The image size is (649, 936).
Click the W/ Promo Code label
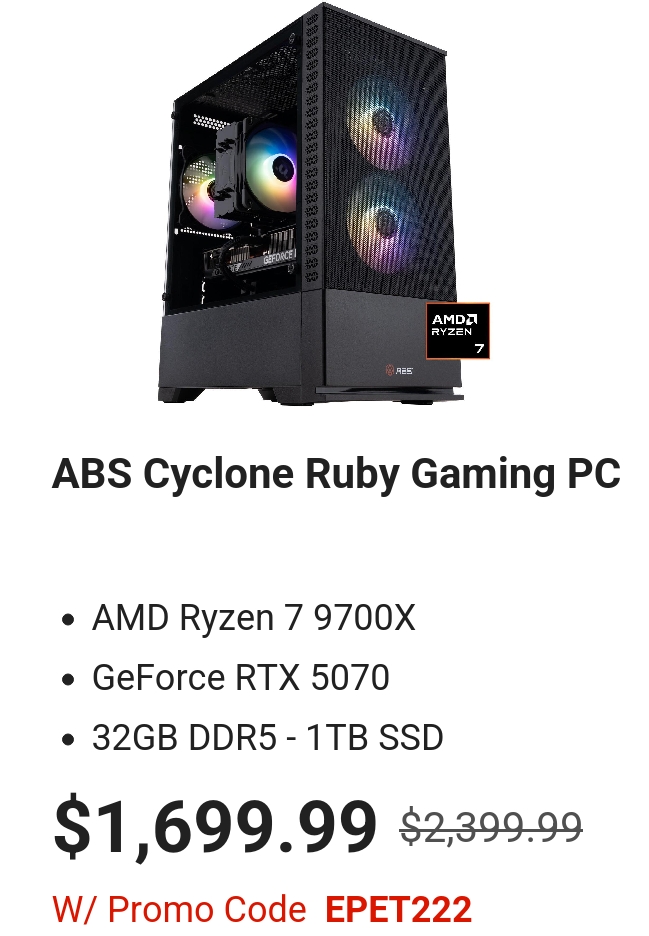tap(179, 909)
